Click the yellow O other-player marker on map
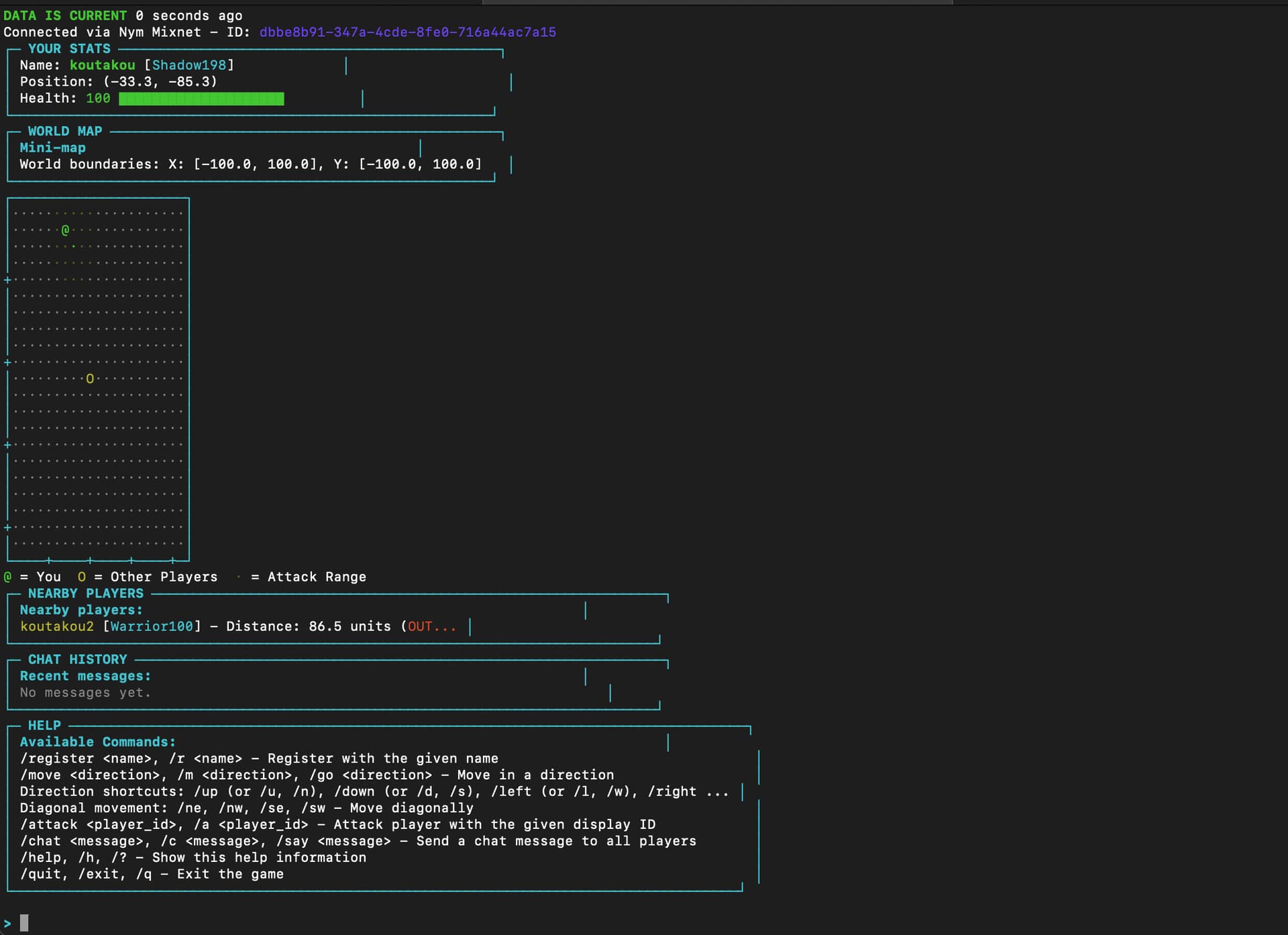 [x=90, y=379]
